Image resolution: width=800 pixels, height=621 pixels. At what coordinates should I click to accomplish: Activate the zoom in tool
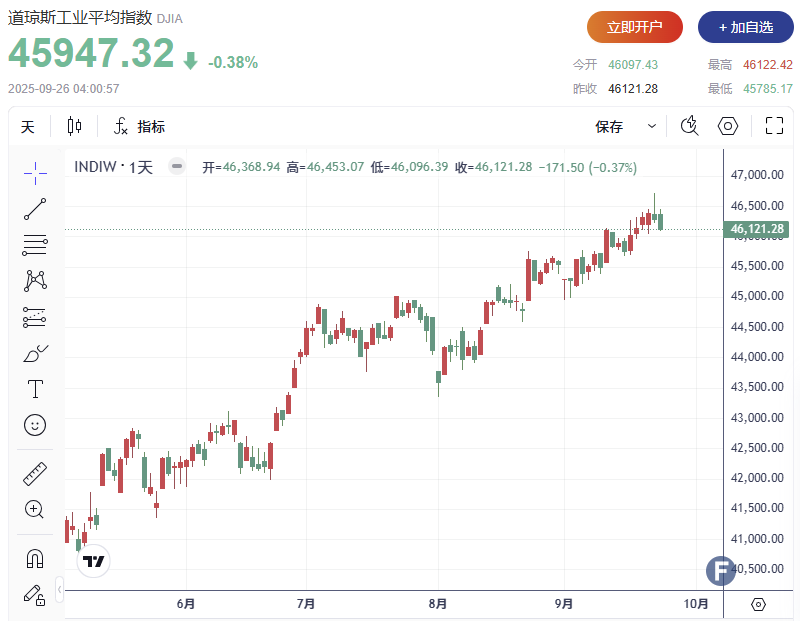coord(35,509)
